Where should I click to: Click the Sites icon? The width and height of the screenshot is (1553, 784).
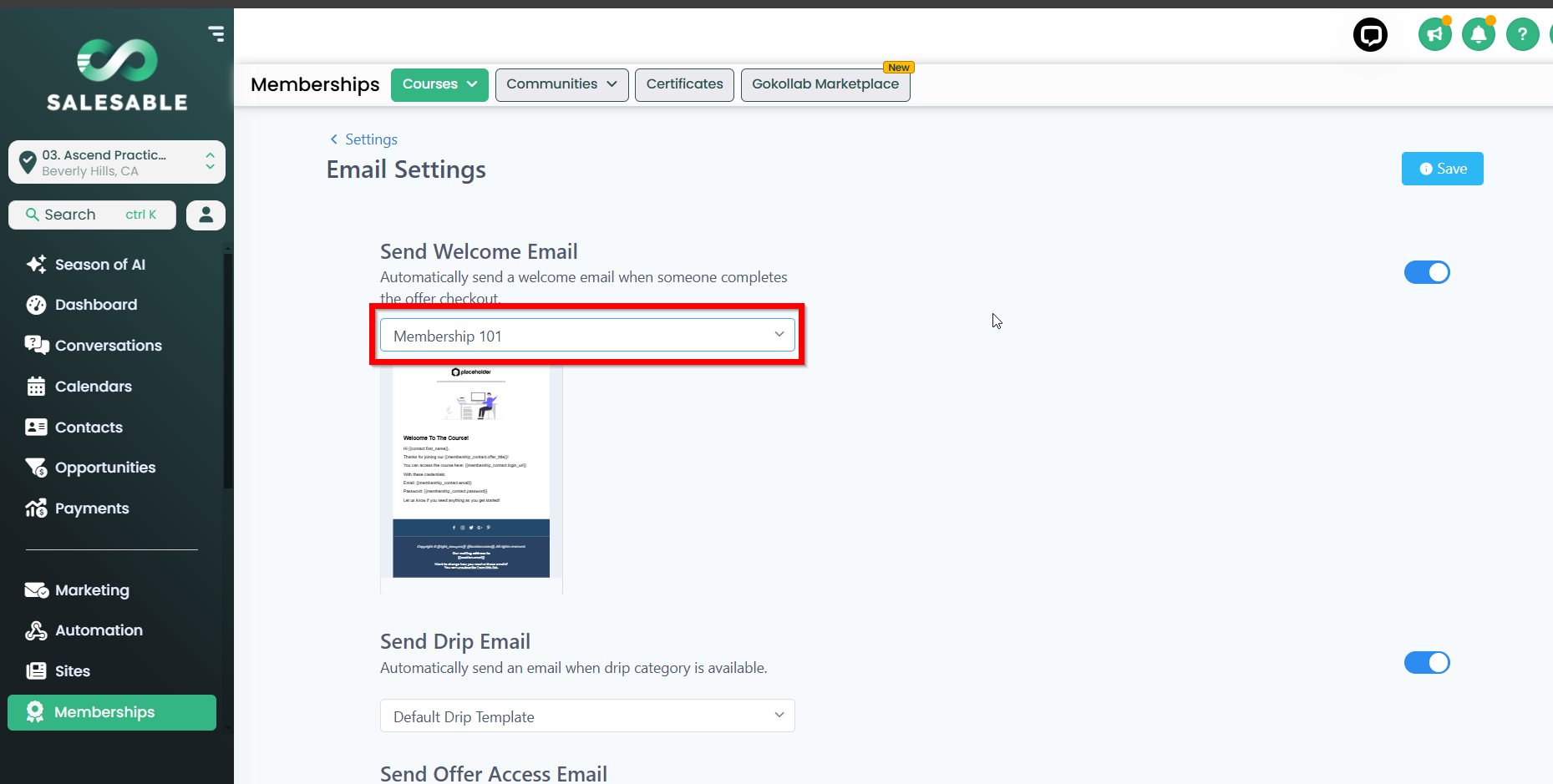[x=36, y=671]
